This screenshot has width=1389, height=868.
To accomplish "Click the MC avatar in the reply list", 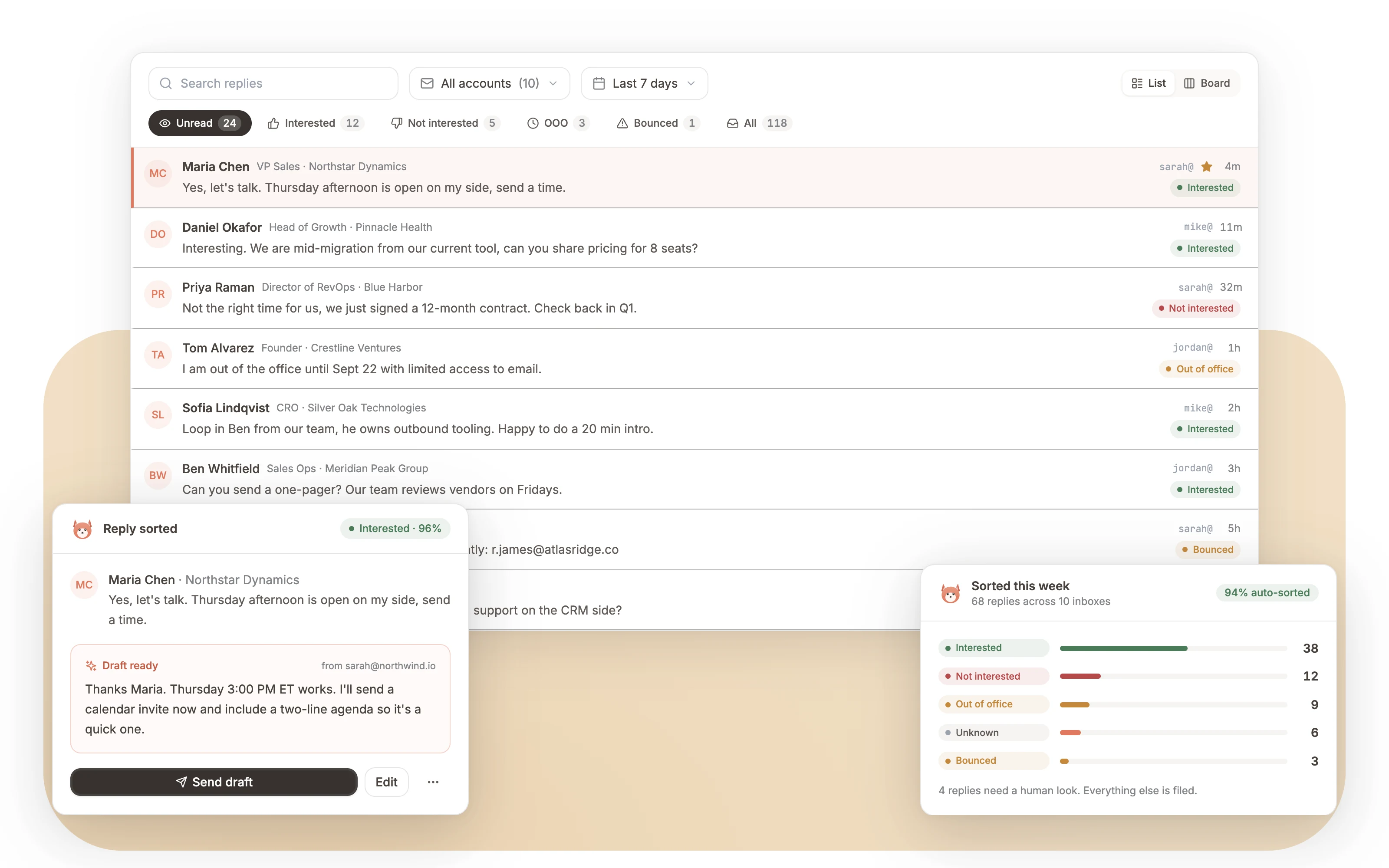I will (158, 173).
